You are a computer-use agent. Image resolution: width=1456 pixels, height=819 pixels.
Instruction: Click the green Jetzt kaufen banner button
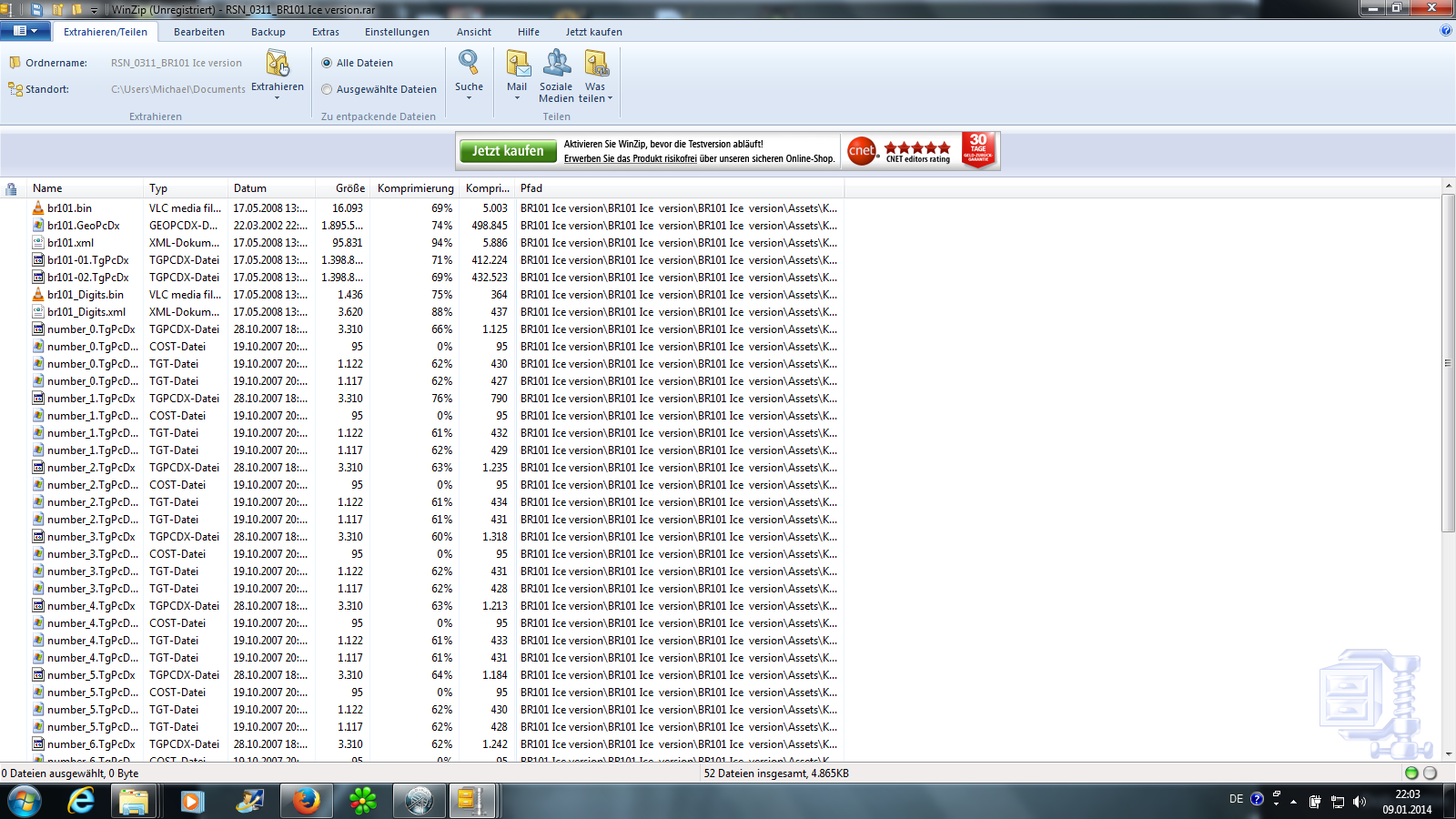(508, 151)
